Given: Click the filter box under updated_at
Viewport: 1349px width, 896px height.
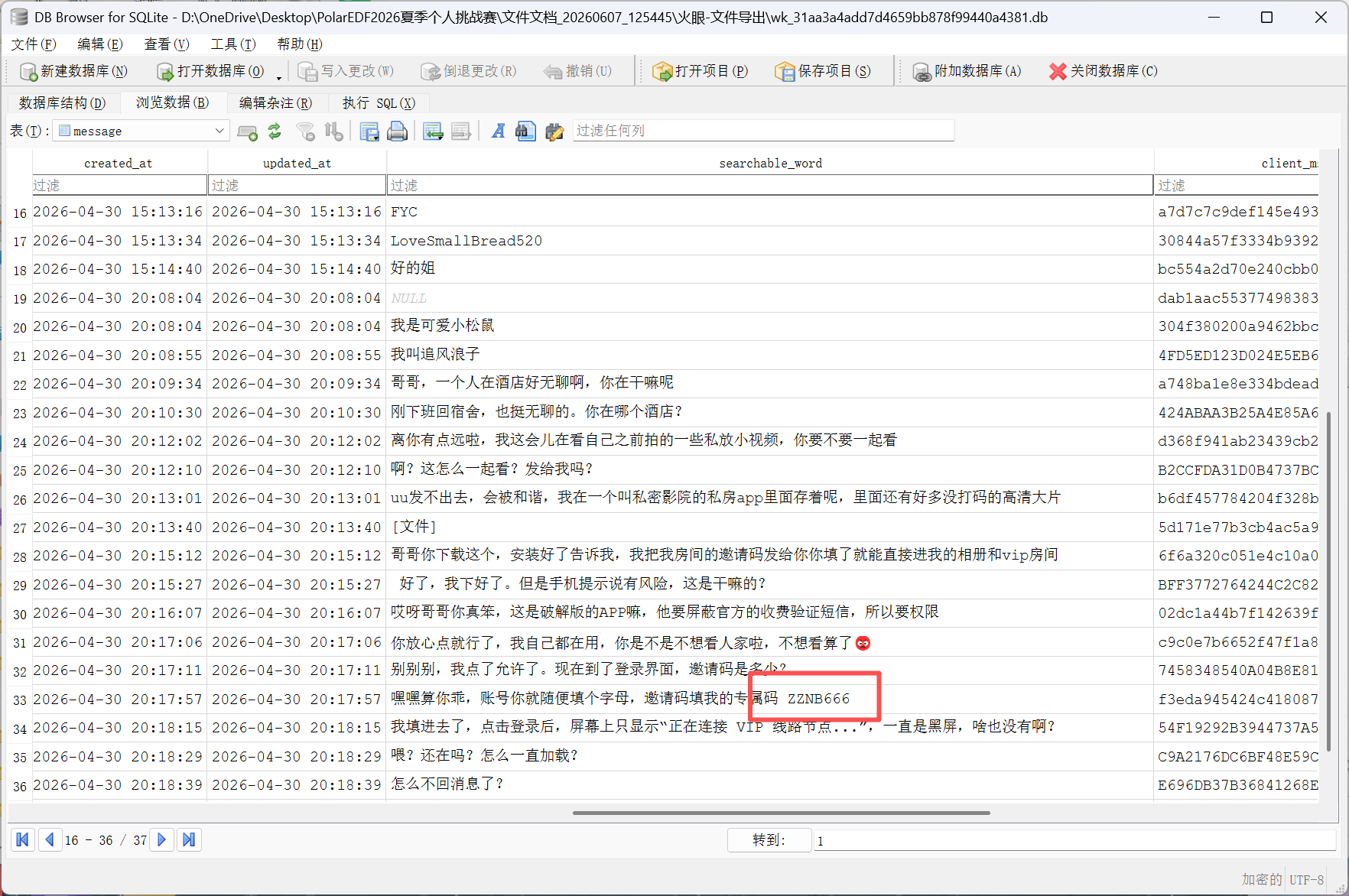Looking at the screenshot, I should [x=297, y=185].
